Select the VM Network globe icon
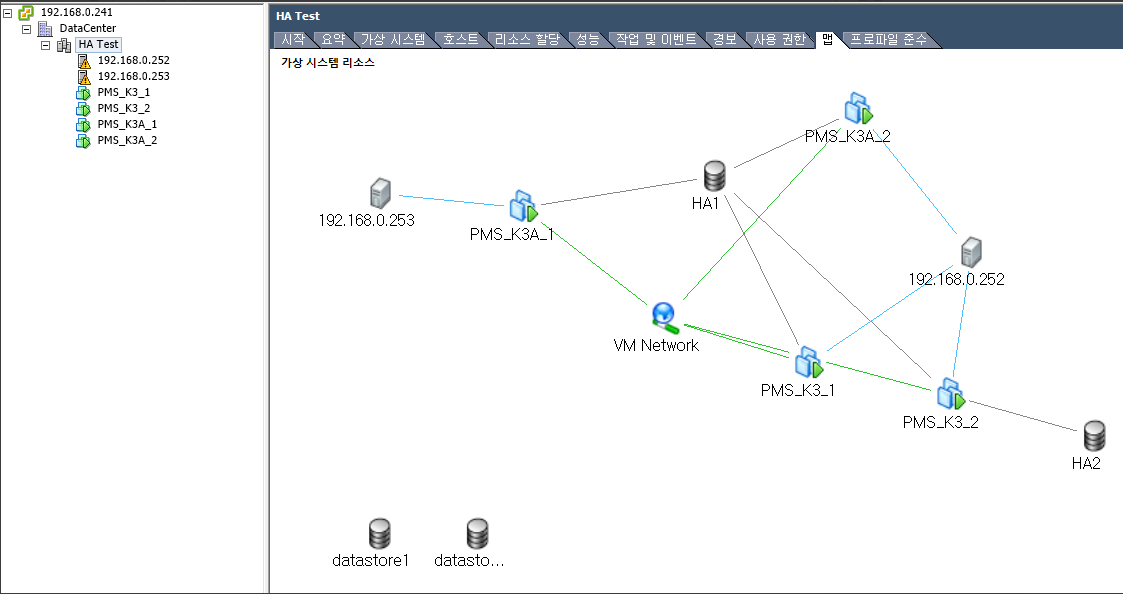1123x594 pixels. point(663,316)
